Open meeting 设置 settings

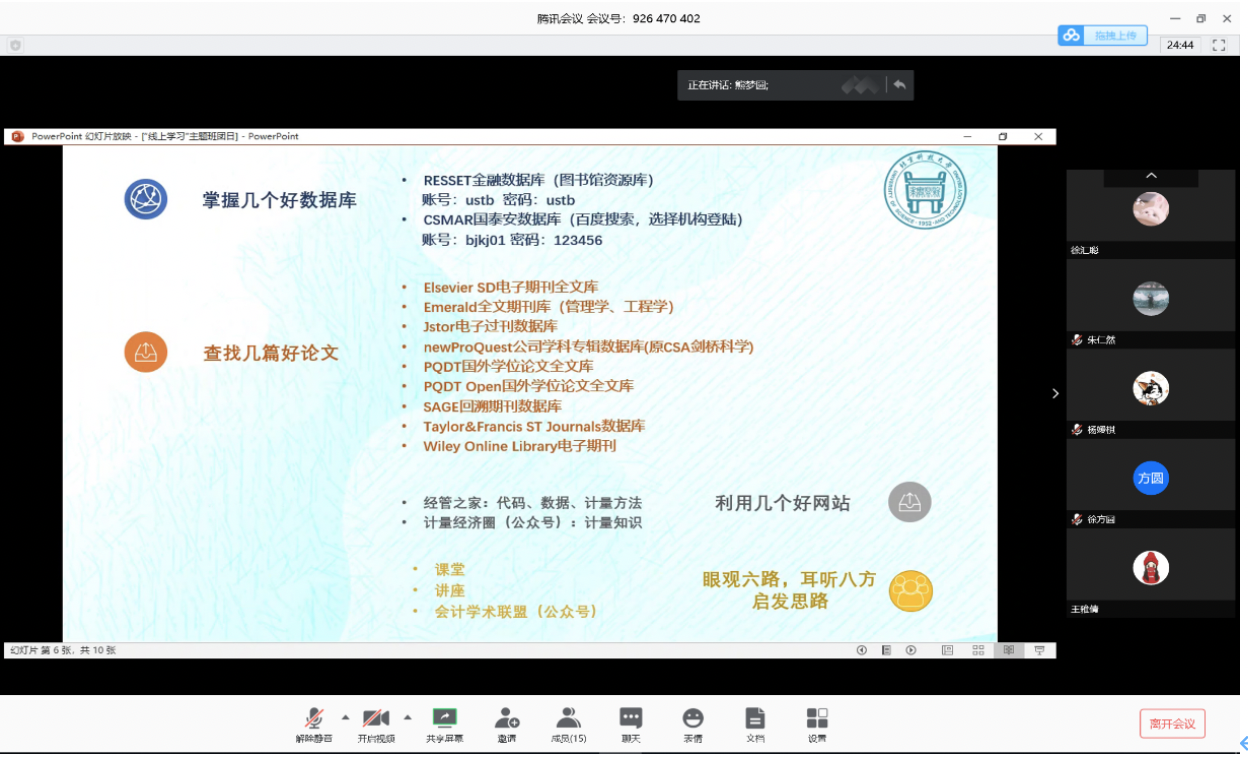[817, 724]
